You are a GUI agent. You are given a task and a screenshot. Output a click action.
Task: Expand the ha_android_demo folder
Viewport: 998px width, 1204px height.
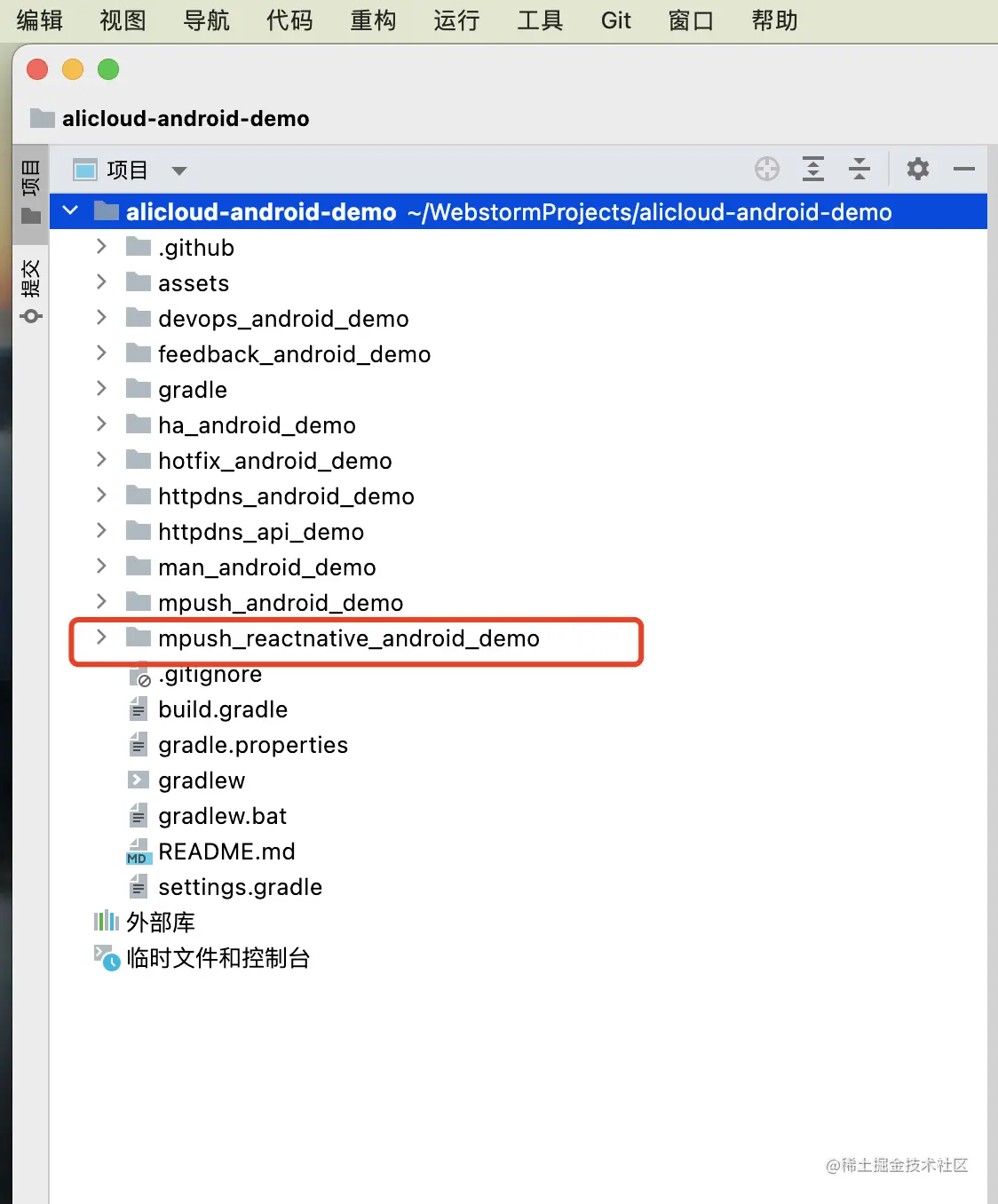pyautogui.click(x=101, y=424)
